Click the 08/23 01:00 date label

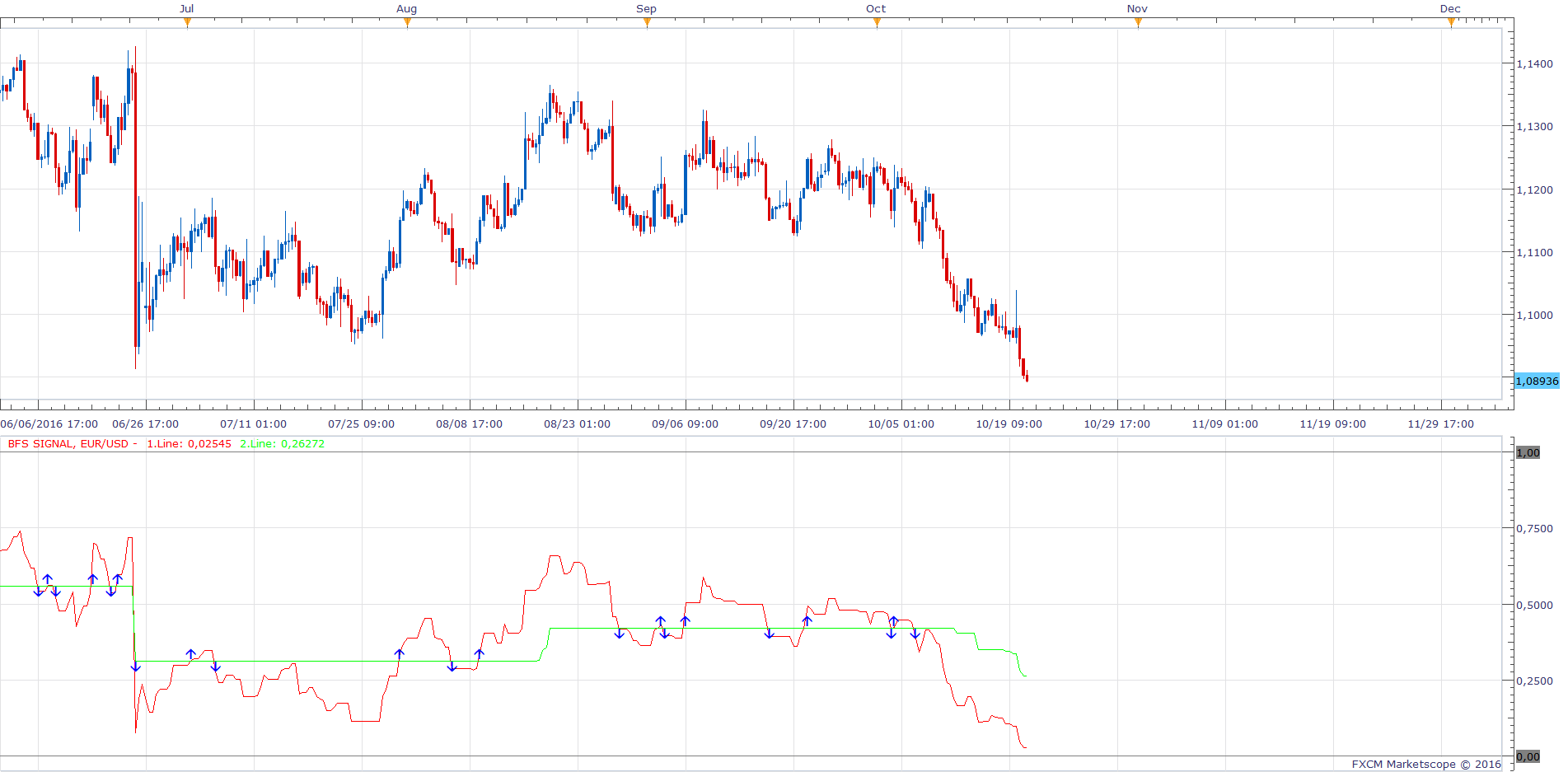578,424
